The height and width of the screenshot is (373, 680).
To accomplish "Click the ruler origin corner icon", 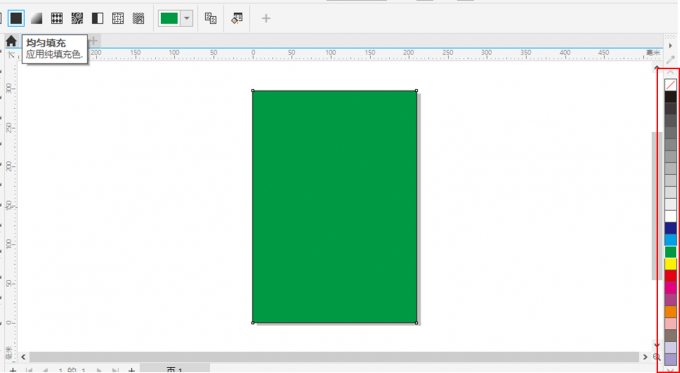I will tap(11, 54).
